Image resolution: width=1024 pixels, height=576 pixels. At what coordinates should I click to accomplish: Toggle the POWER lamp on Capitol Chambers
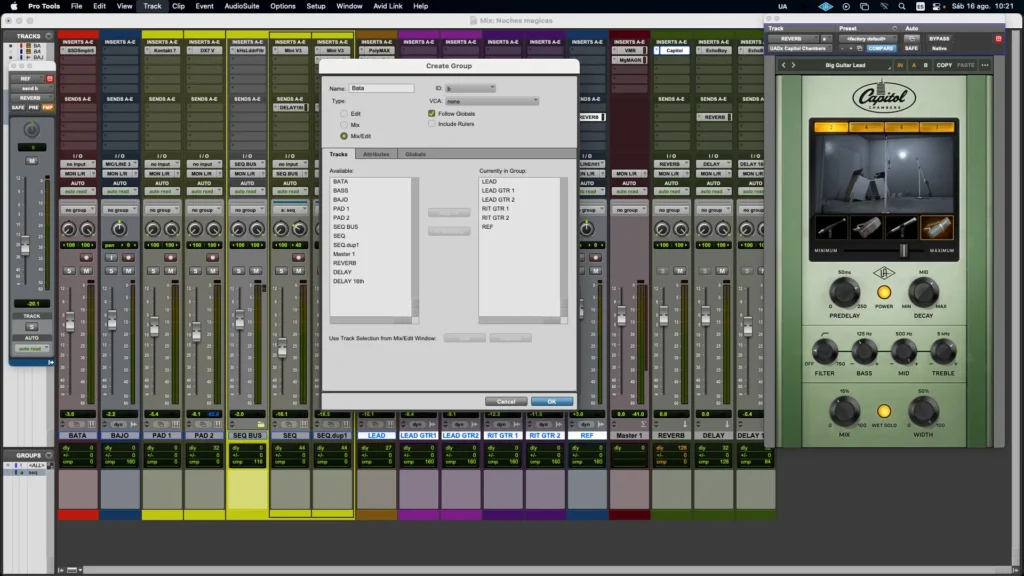(884, 293)
